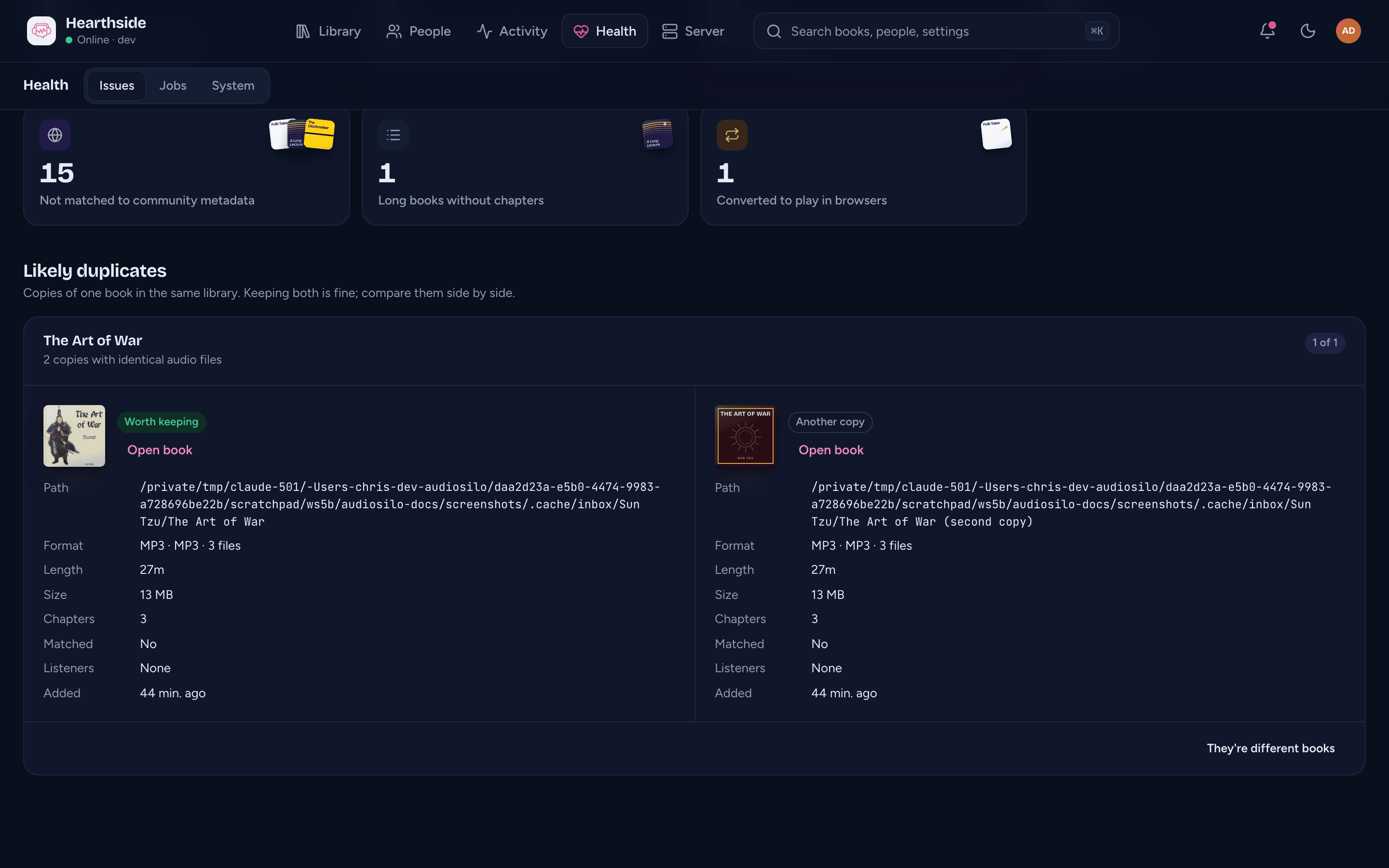Image resolution: width=1389 pixels, height=868 pixels.
Task: Open the AD user avatar menu
Action: pyautogui.click(x=1348, y=31)
